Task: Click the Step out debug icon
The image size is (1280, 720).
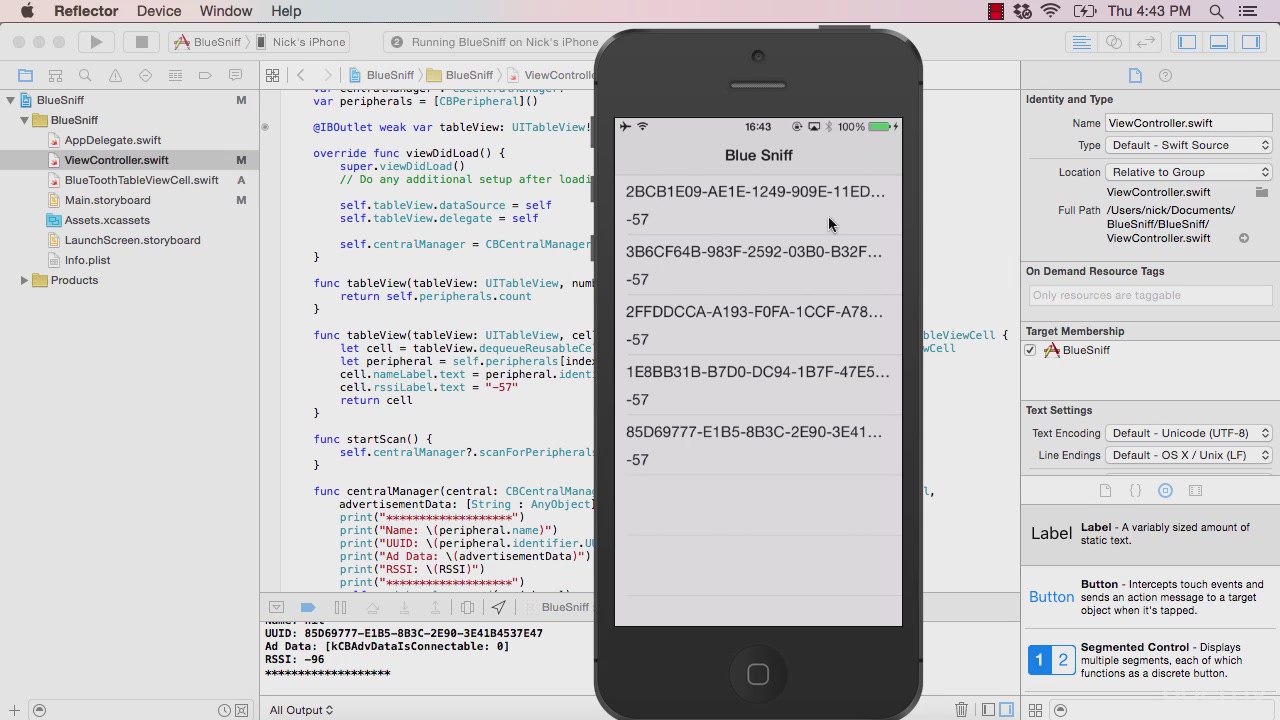Action: pos(435,607)
